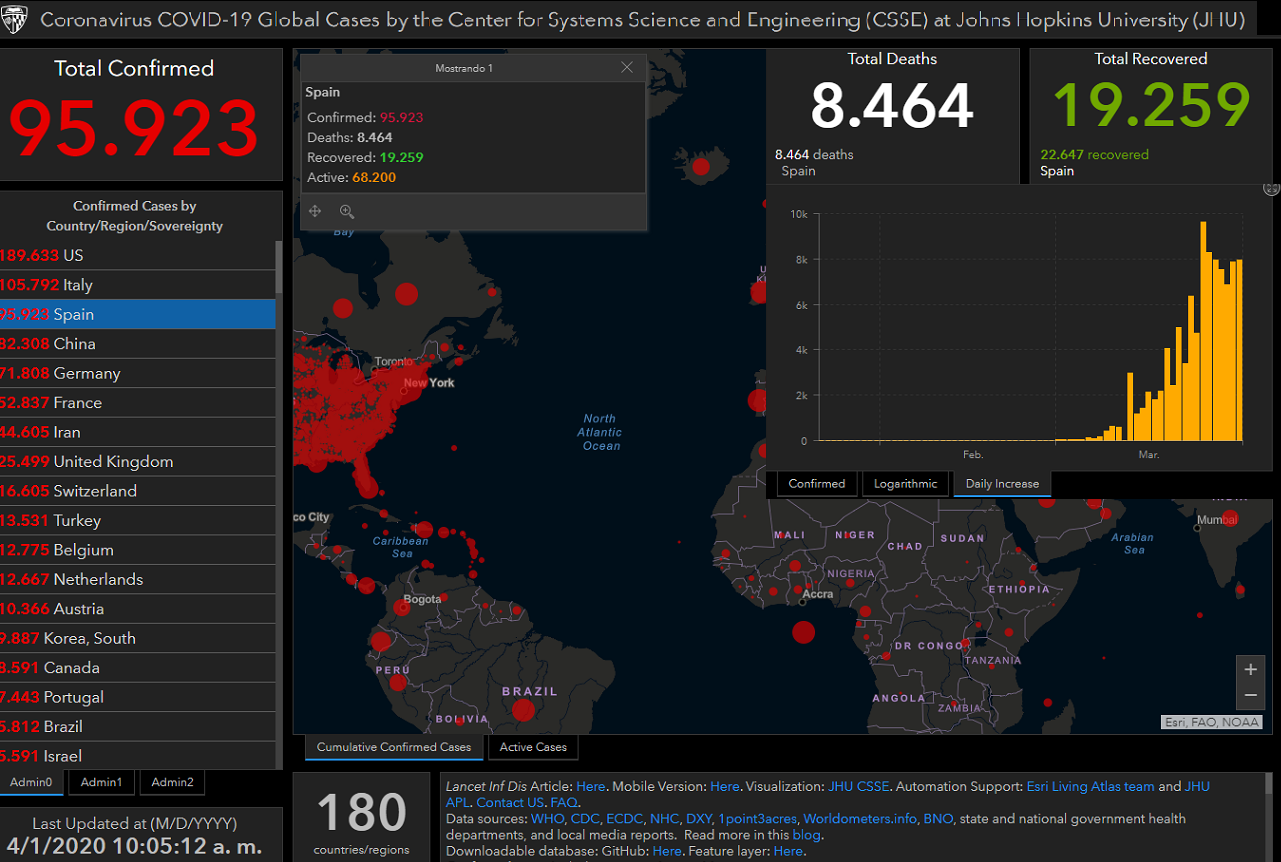Select Israel in the country list
Viewport: 1281px width, 862px height.
[x=138, y=756]
